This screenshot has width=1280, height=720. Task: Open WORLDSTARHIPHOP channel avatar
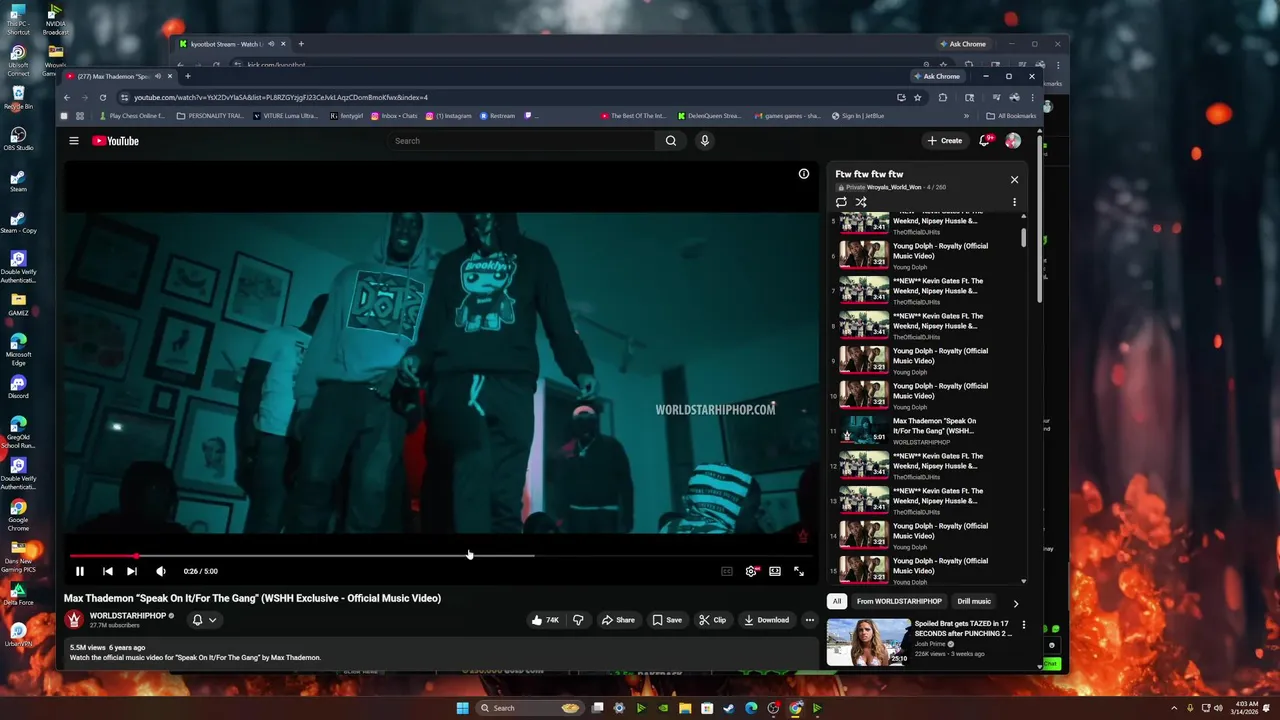[x=74, y=620]
